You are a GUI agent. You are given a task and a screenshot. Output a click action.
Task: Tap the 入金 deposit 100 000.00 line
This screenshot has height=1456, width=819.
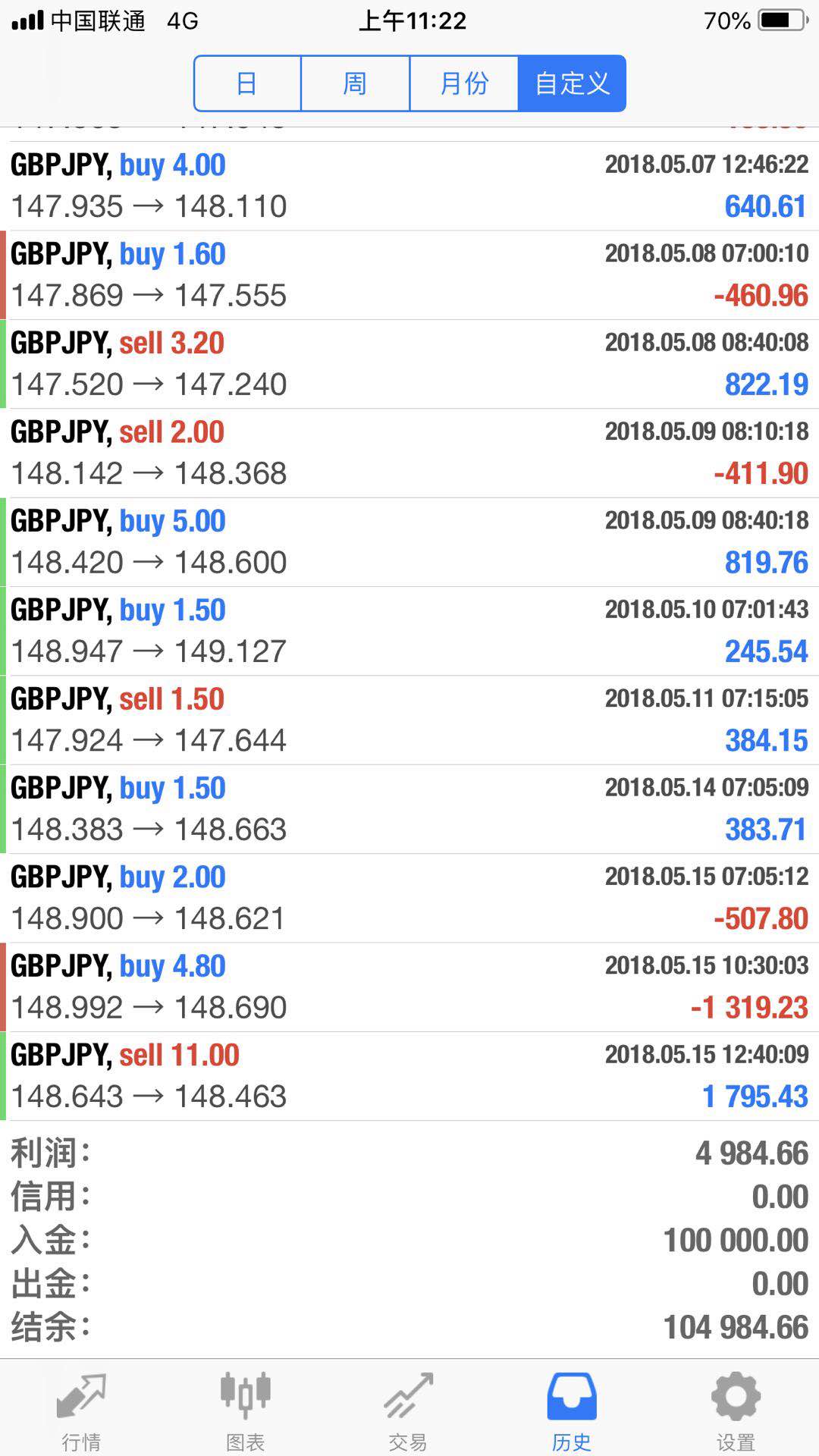pyautogui.click(x=409, y=1241)
